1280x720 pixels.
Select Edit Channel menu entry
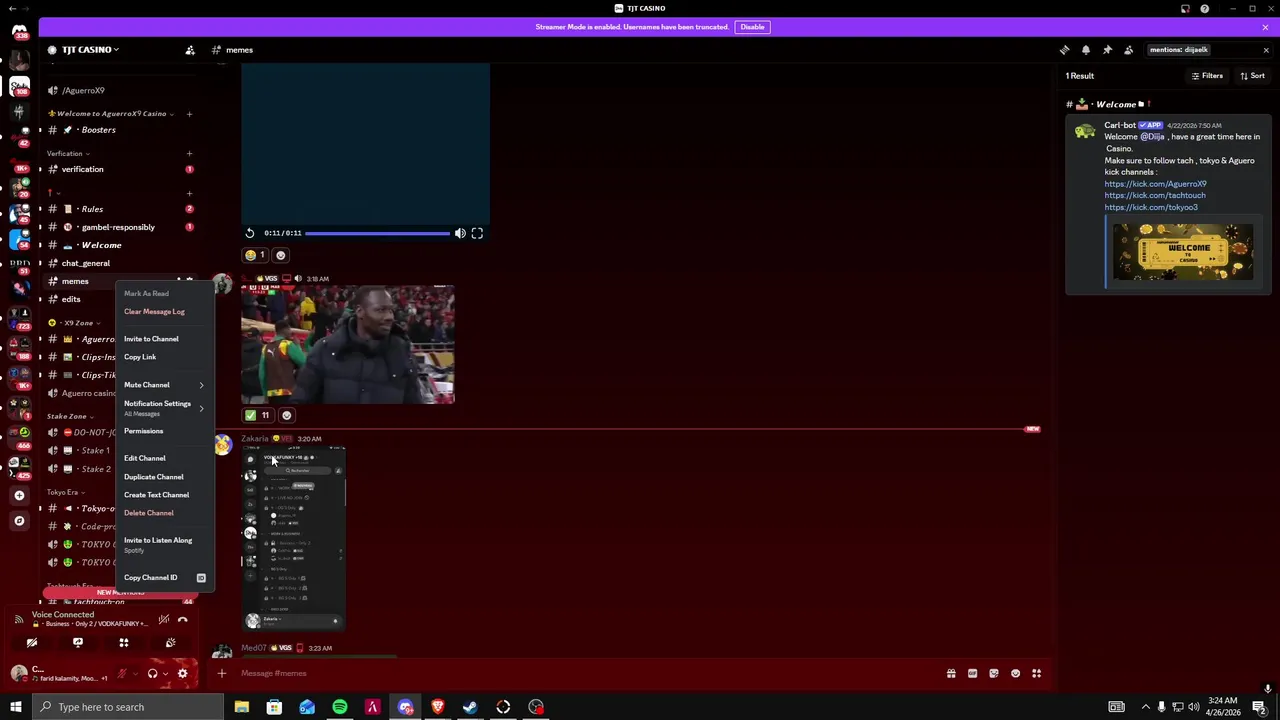(145, 458)
